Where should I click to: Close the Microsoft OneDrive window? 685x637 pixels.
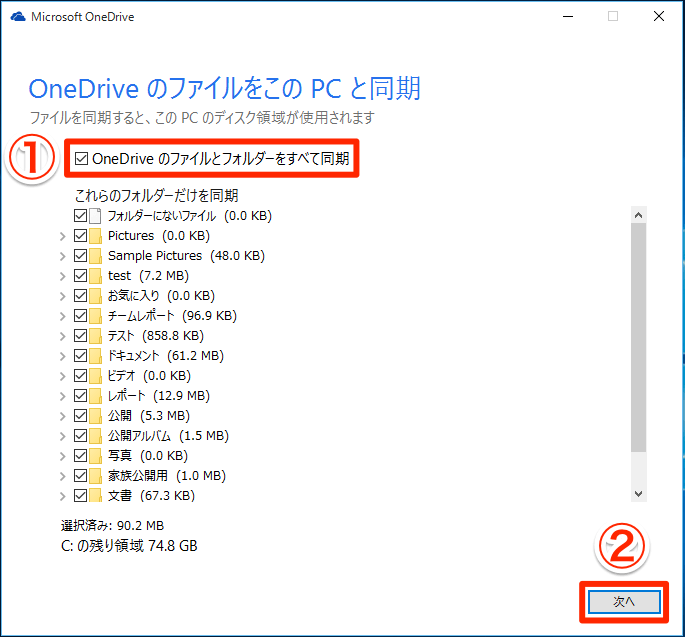coord(659,17)
